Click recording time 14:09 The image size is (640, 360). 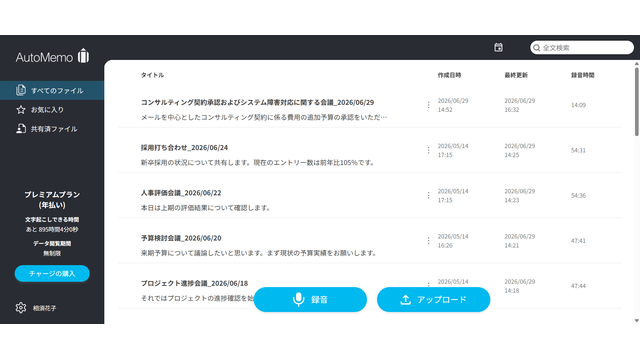[578, 105]
